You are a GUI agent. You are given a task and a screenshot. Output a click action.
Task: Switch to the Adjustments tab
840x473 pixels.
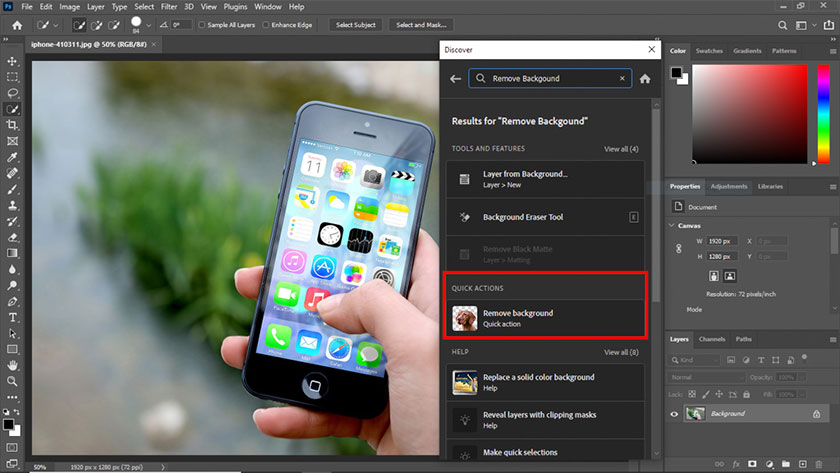(729, 186)
